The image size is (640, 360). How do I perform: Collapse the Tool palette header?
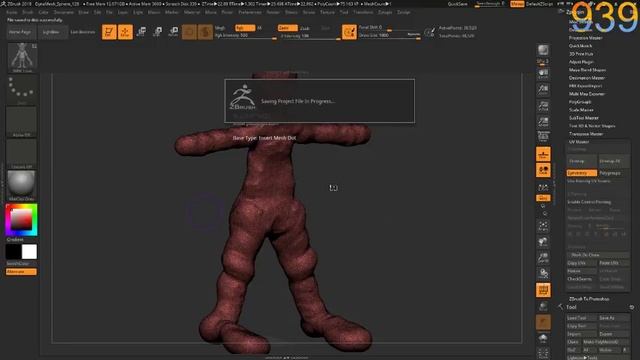tap(571, 307)
